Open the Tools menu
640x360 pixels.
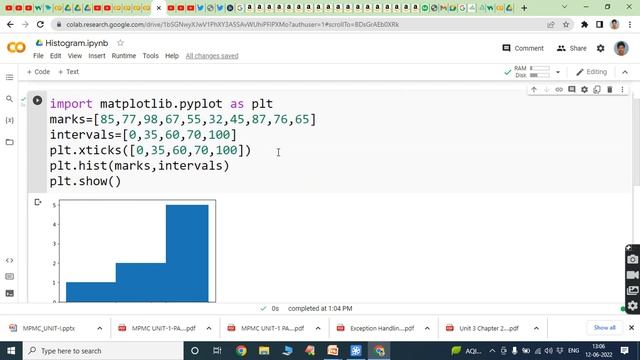click(x=150, y=56)
